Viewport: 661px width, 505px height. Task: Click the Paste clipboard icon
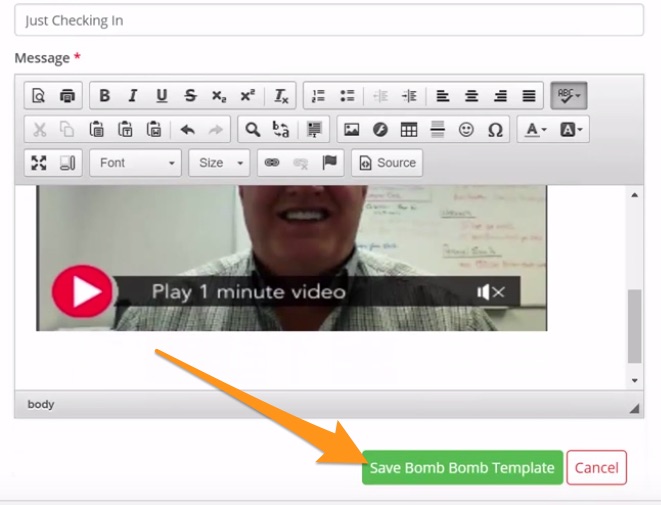coord(97,129)
